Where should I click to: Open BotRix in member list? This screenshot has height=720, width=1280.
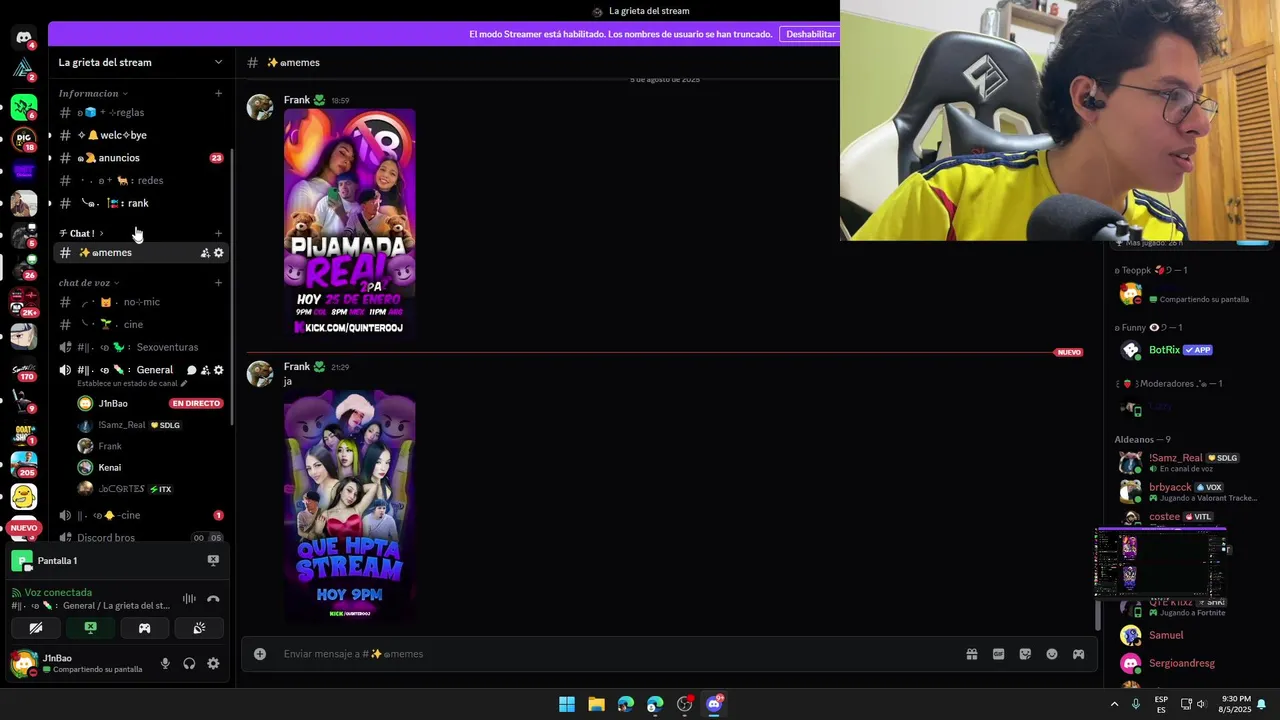pos(1165,350)
